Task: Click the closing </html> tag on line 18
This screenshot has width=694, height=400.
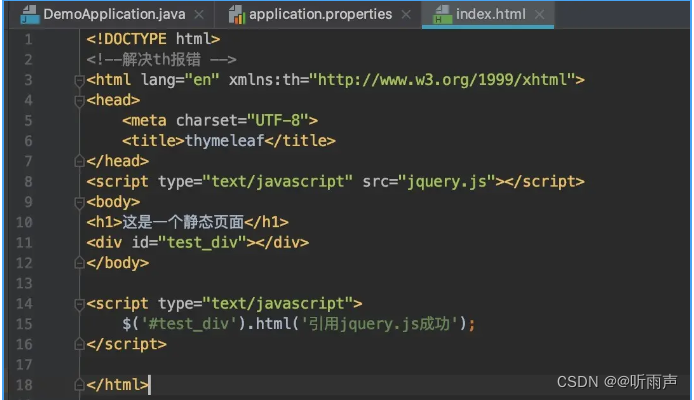Action: [x=118, y=385]
